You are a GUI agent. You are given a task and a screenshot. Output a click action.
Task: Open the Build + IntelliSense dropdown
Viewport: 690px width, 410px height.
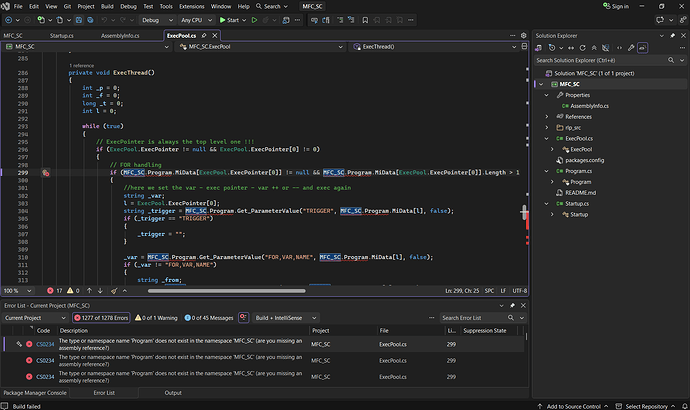click(286, 318)
